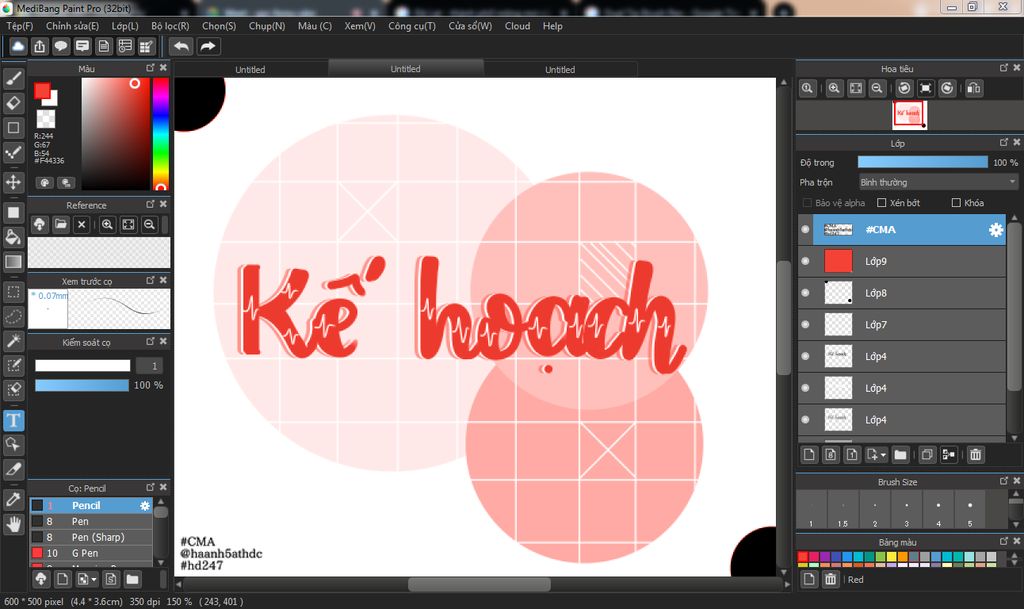The width and height of the screenshot is (1024, 609).
Task: Click the transparent color swatch in Màu panel
Action: pos(46,118)
